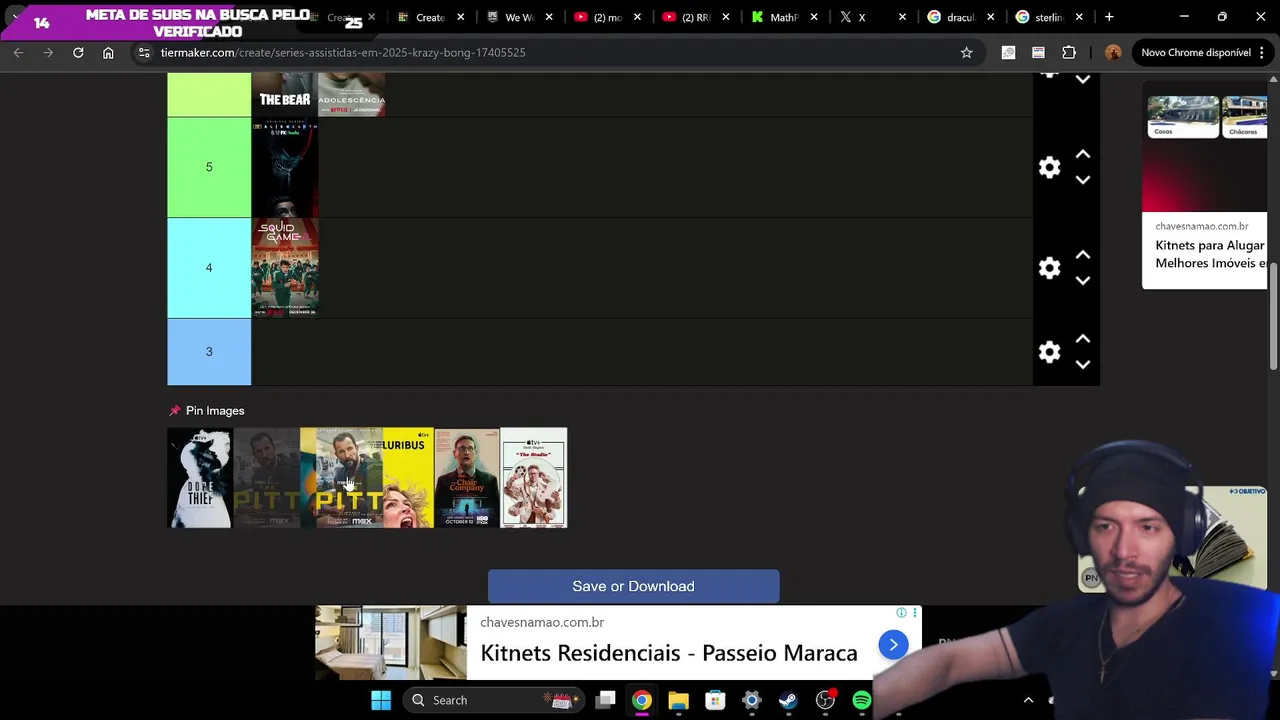Select the Adolescência poster thumbnail
This screenshot has width=1280, height=720.
(352, 94)
